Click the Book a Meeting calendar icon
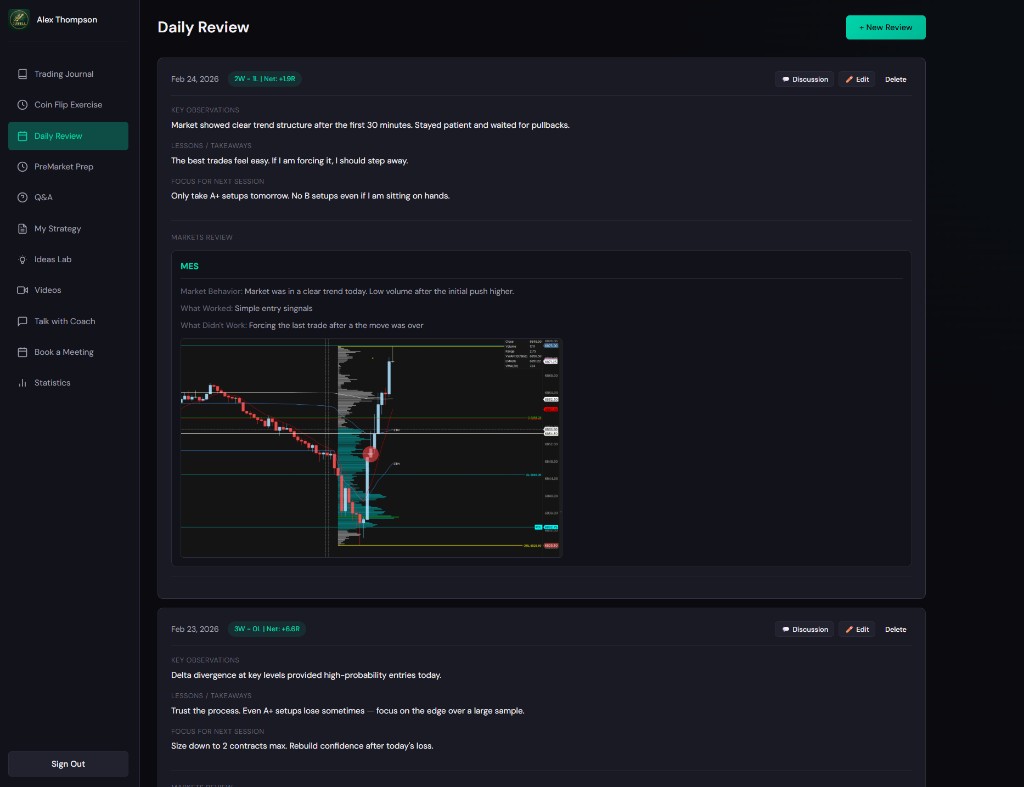Screen dimensions: 1024x787 [22, 352]
